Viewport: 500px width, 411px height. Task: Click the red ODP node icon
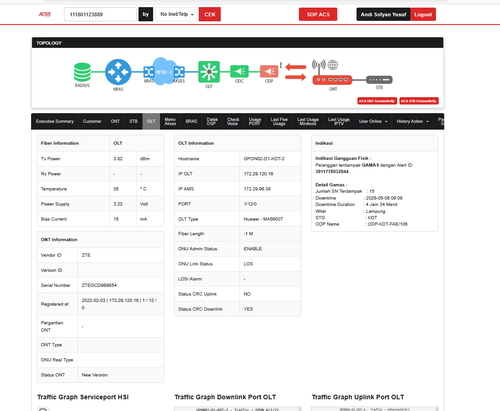click(269, 71)
